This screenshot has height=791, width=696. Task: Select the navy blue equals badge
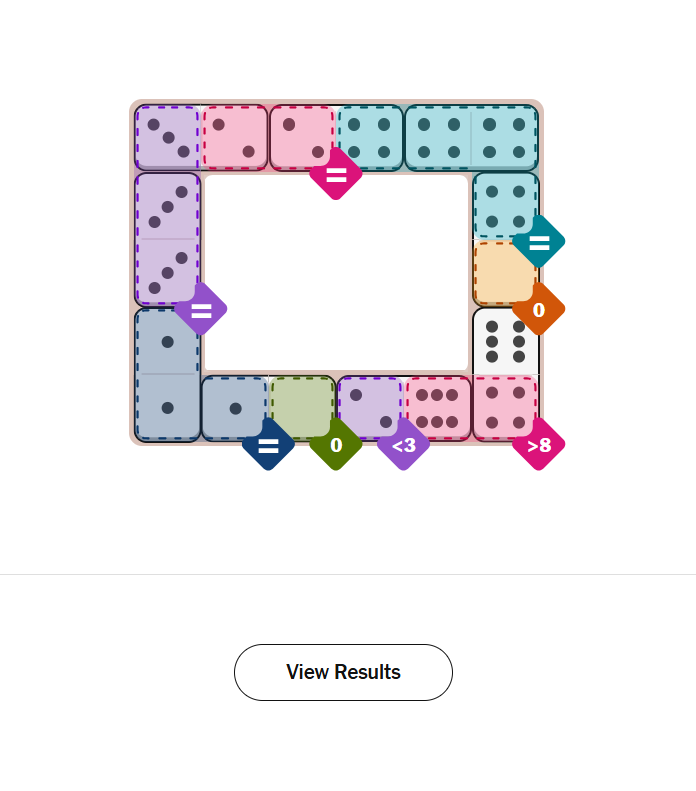[268, 444]
